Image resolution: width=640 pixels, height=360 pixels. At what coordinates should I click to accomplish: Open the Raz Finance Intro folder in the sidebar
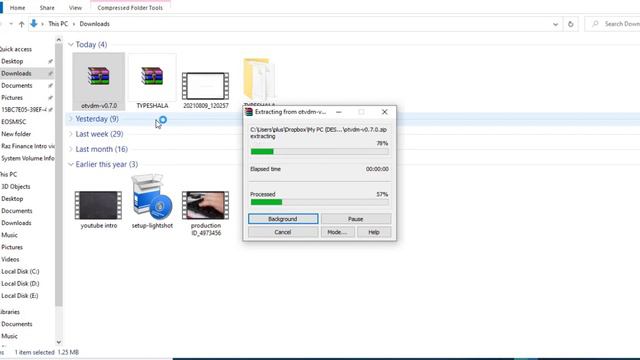tap(27, 146)
